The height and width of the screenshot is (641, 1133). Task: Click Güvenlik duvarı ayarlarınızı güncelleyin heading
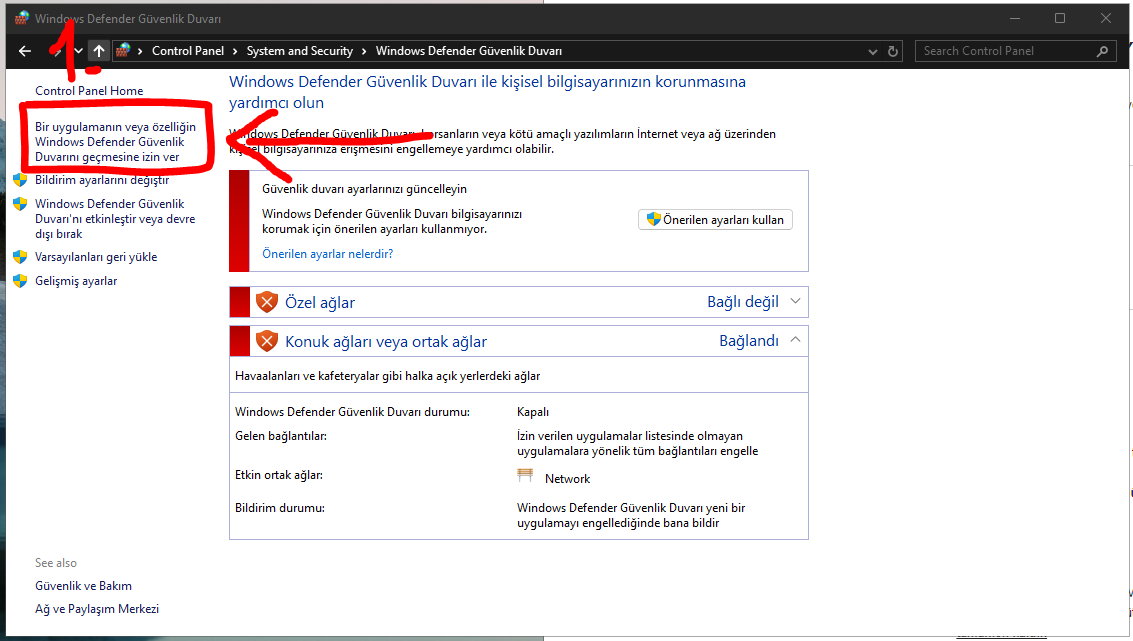364,189
